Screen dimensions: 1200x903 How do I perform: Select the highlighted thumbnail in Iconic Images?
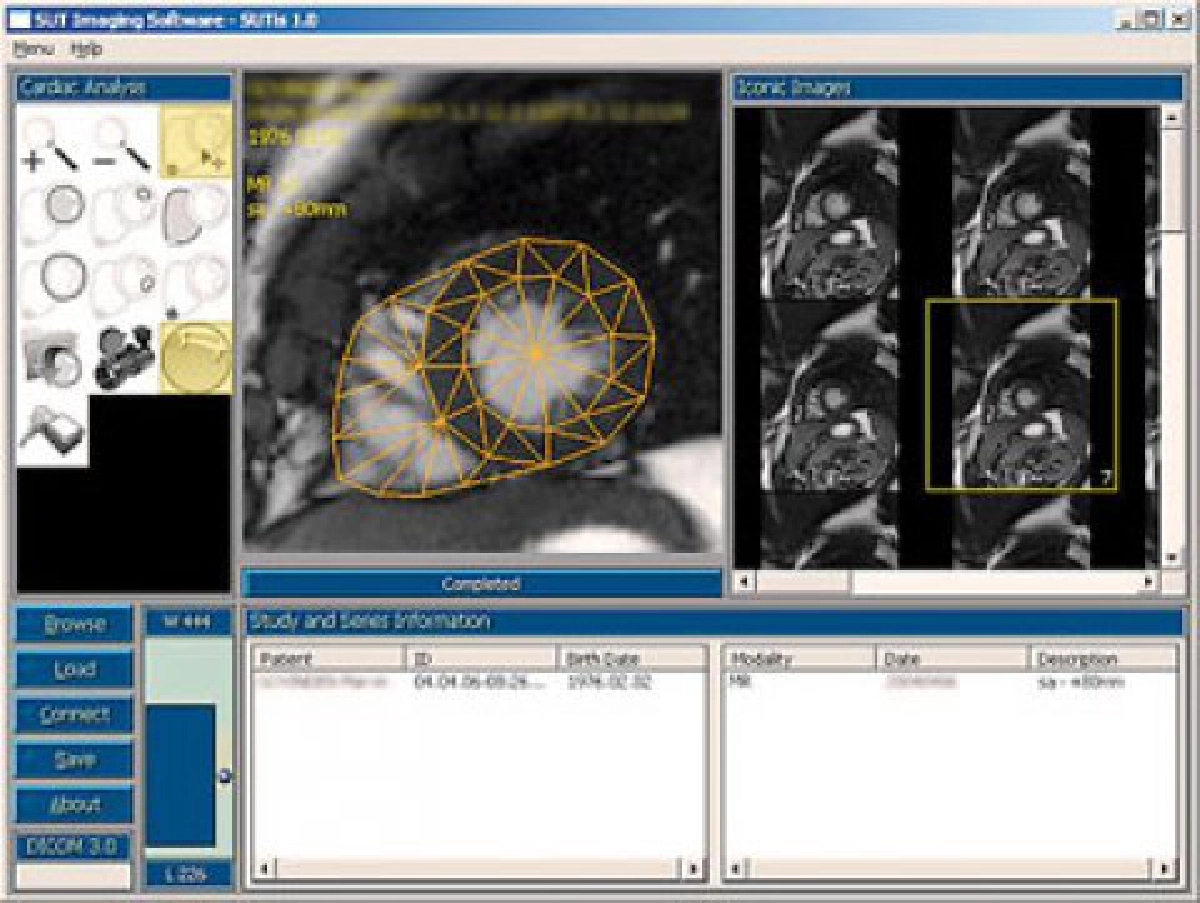(x=1021, y=395)
